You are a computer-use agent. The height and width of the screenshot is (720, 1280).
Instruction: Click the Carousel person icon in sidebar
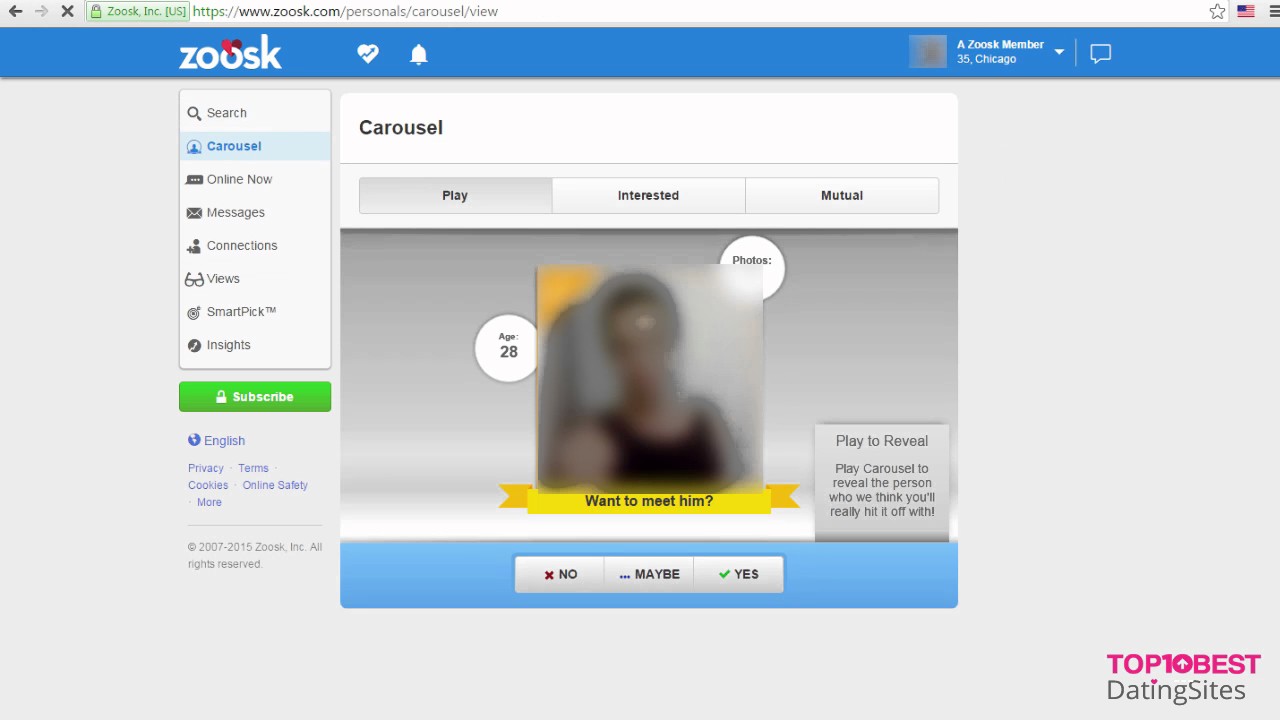point(194,146)
